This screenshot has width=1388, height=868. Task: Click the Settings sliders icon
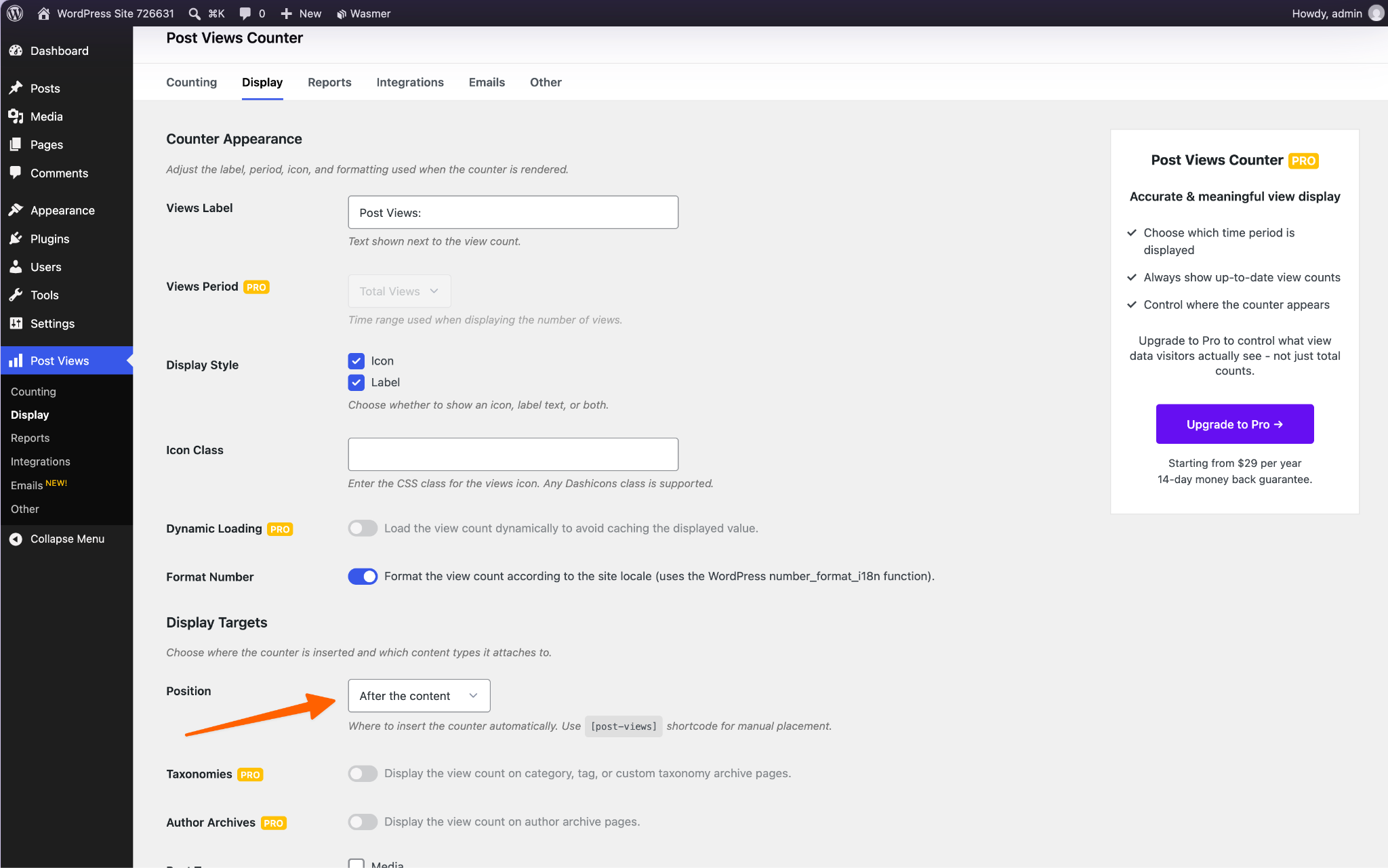[16, 323]
